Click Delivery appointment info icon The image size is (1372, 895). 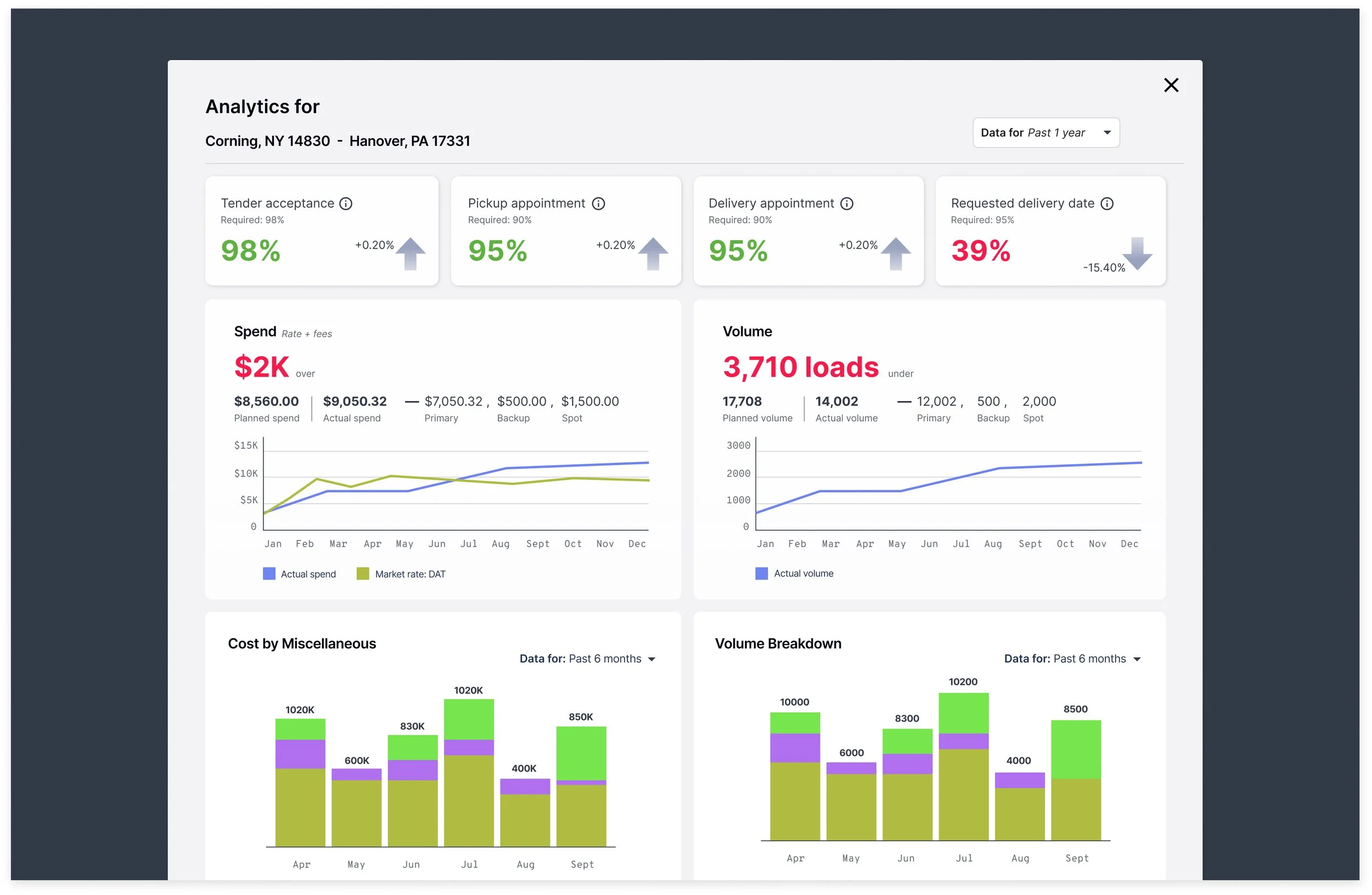(x=846, y=204)
